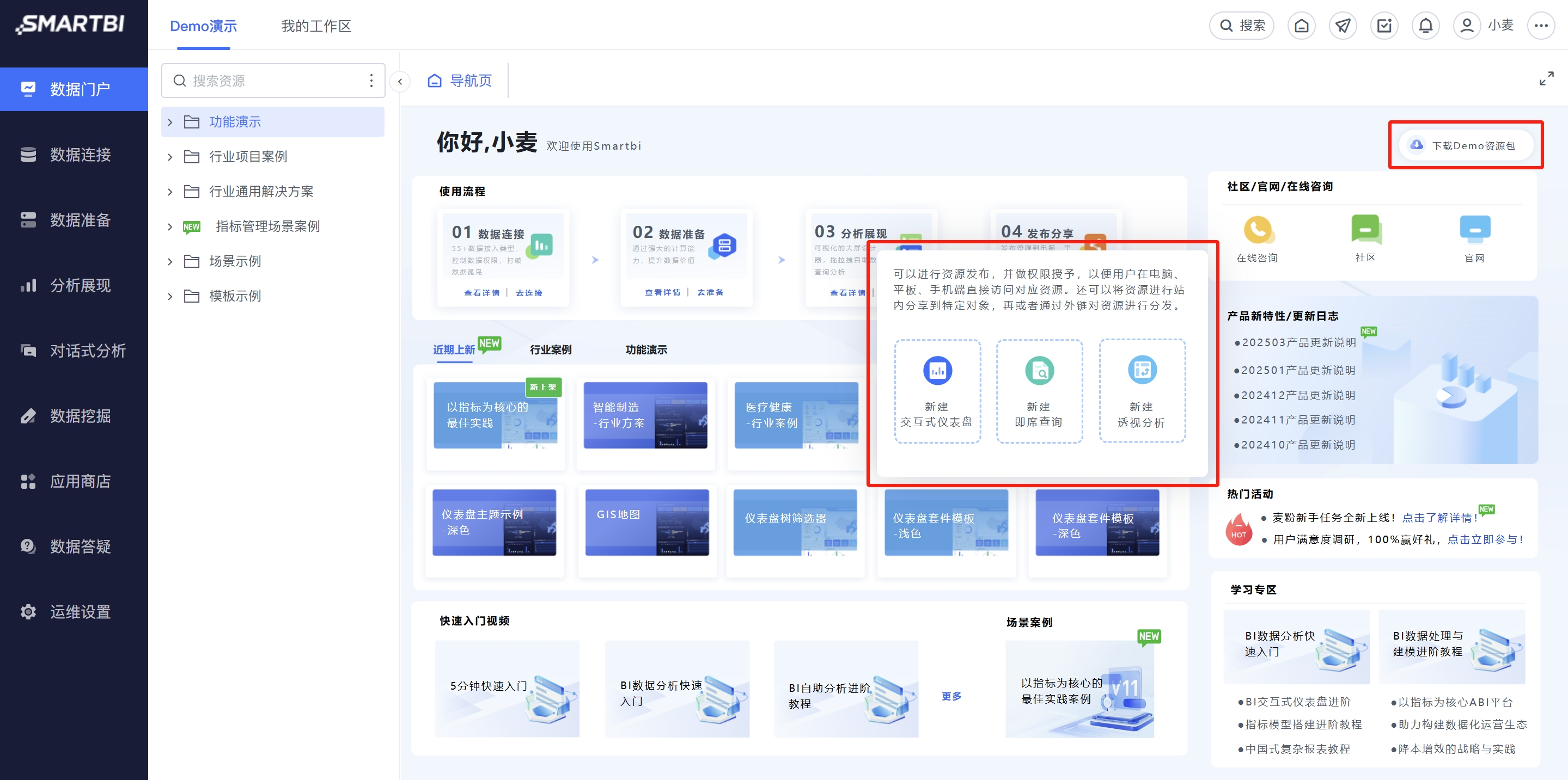Expand the 指标管理场景案例 node

coord(170,227)
